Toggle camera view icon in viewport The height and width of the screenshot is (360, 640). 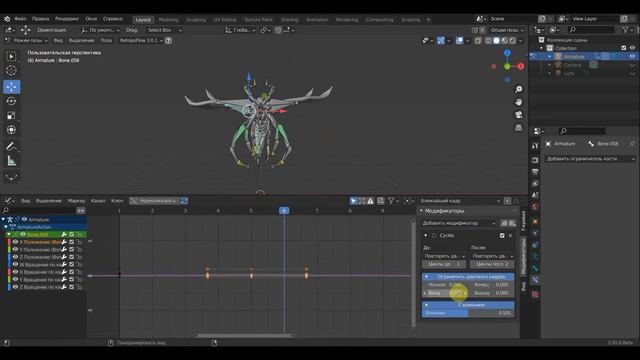518,115
